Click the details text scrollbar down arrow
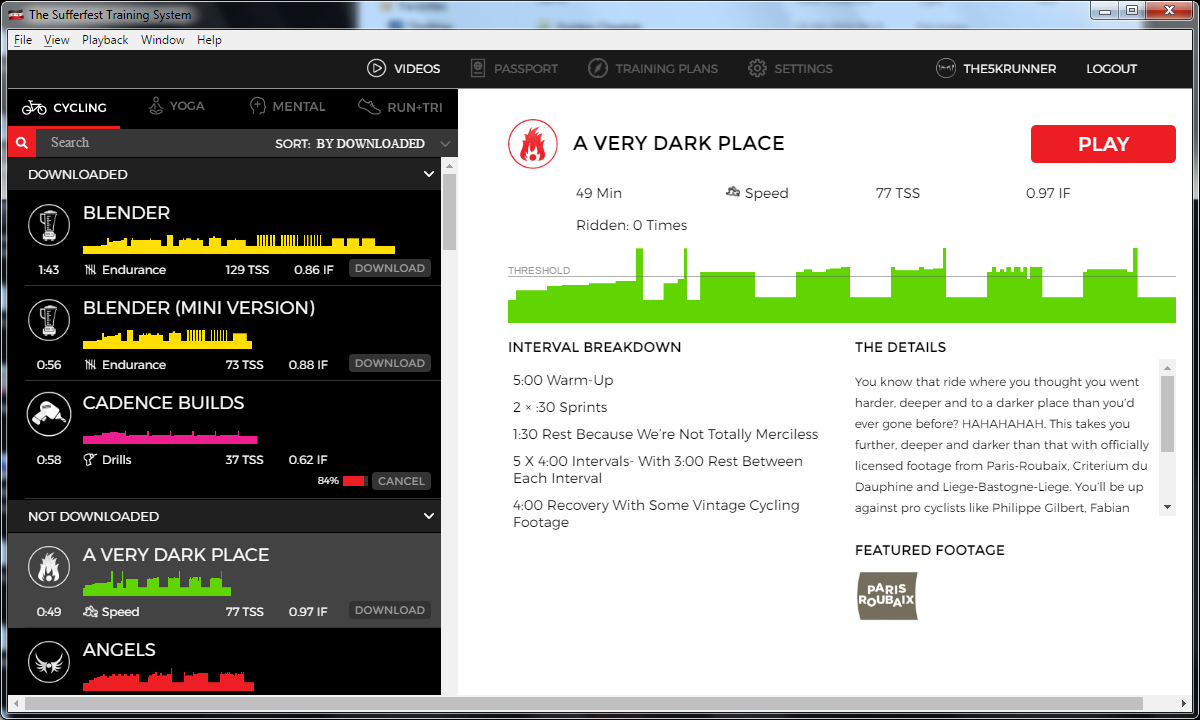The width and height of the screenshot is (1200, 720). point(1167,508)
